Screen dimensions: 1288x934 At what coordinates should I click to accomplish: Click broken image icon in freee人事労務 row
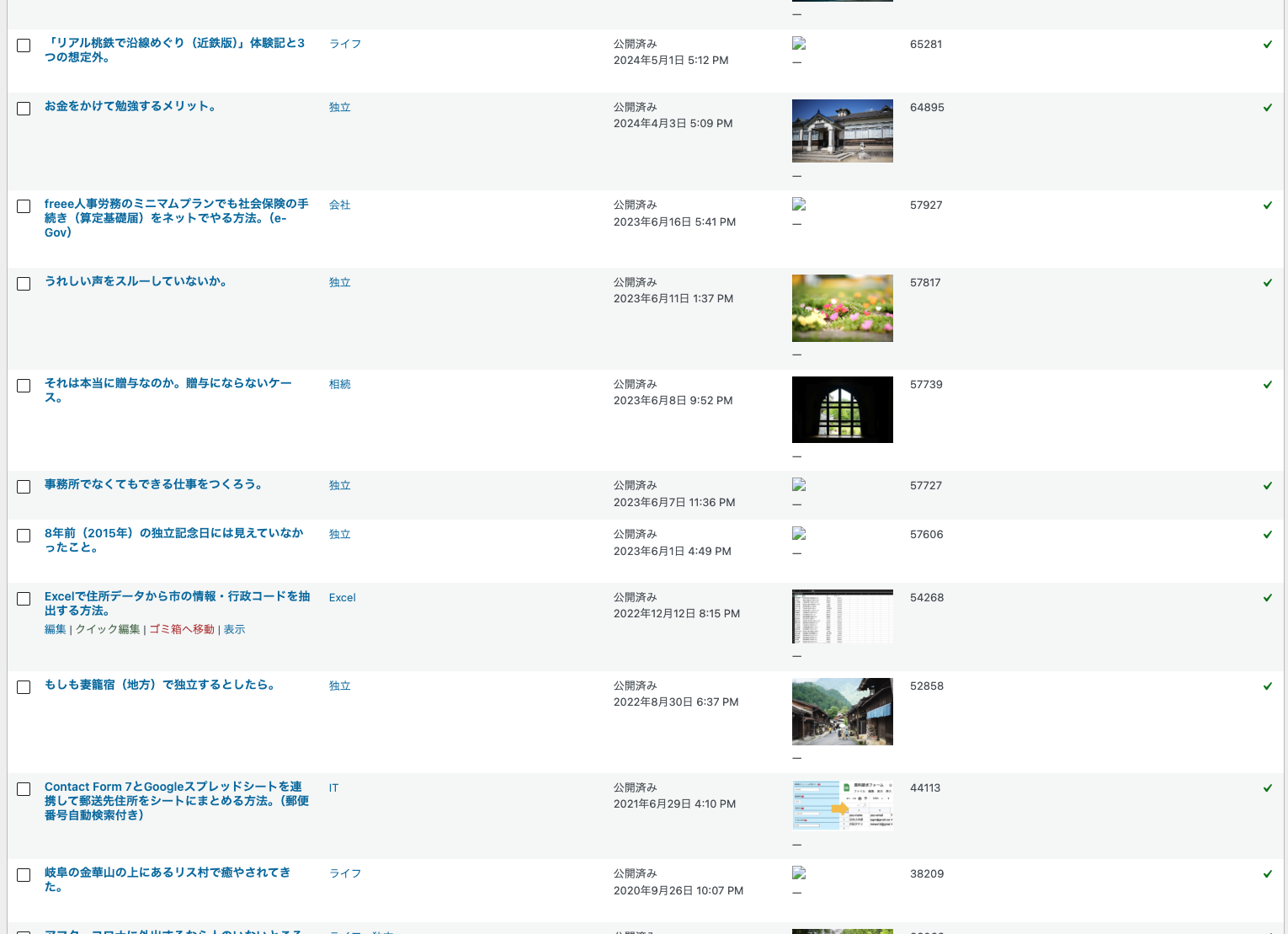click(x=799, y=204)
